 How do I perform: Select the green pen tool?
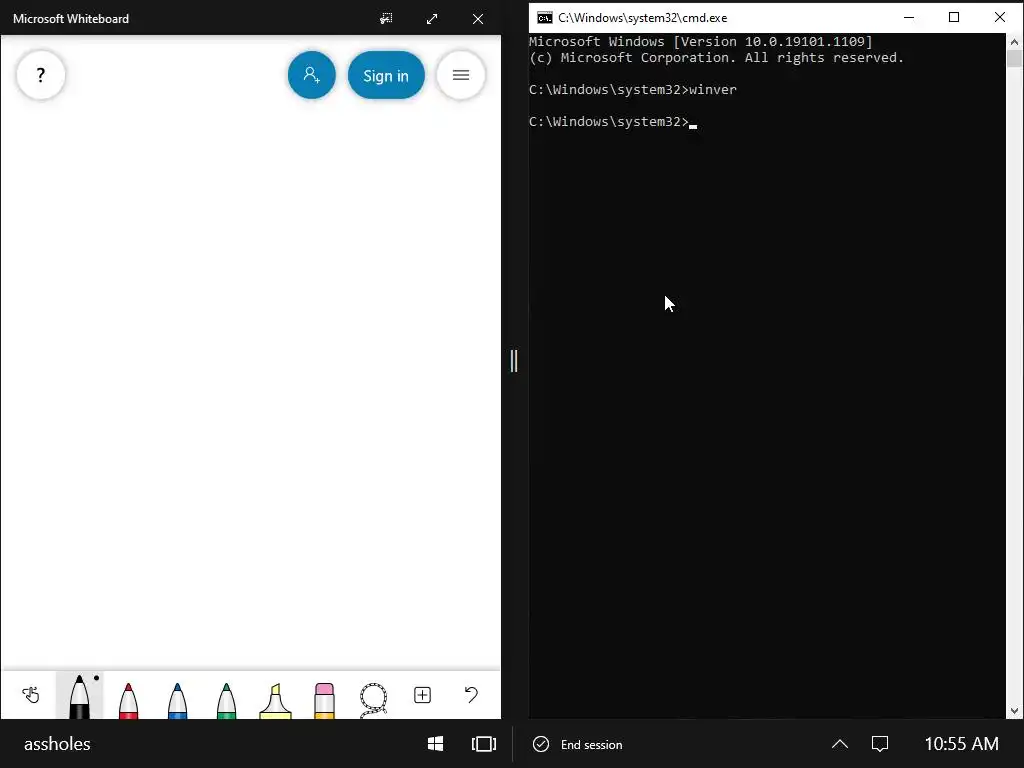(x=227, y=700)
